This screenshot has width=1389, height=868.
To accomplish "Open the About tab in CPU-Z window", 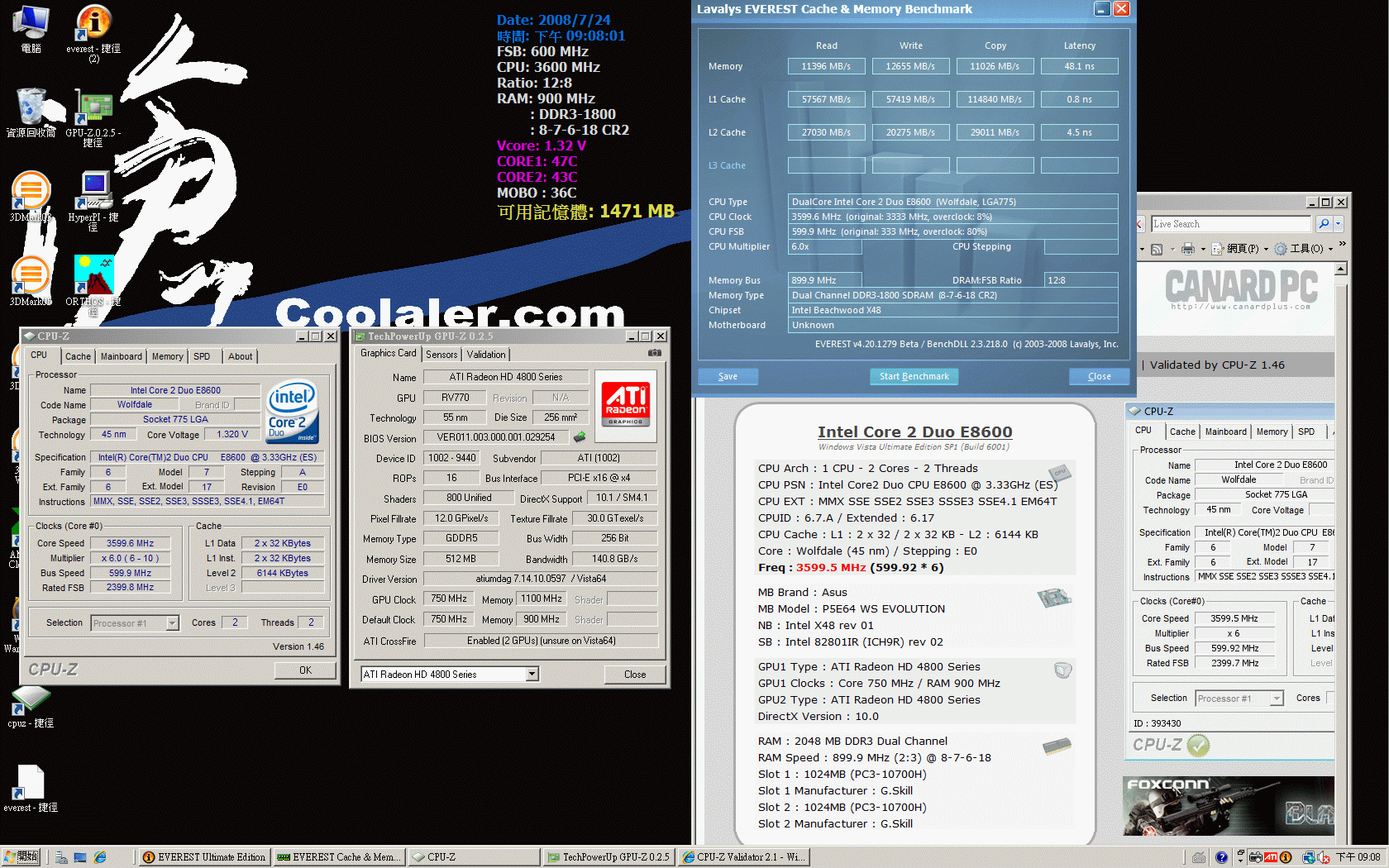I will click(241, 356).
